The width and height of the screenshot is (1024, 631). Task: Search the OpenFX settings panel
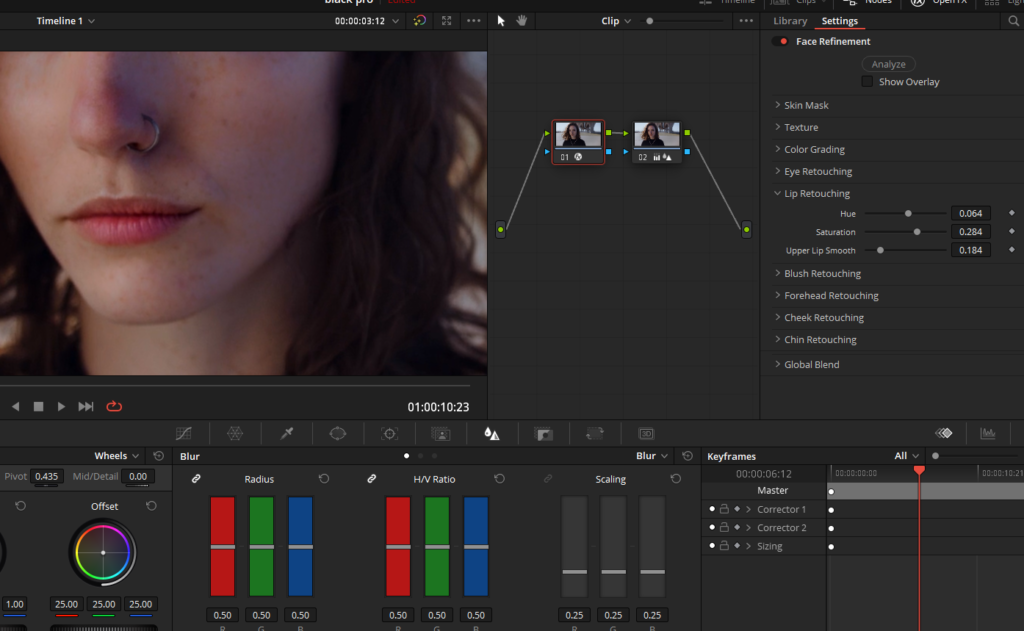pos(1014,21)
